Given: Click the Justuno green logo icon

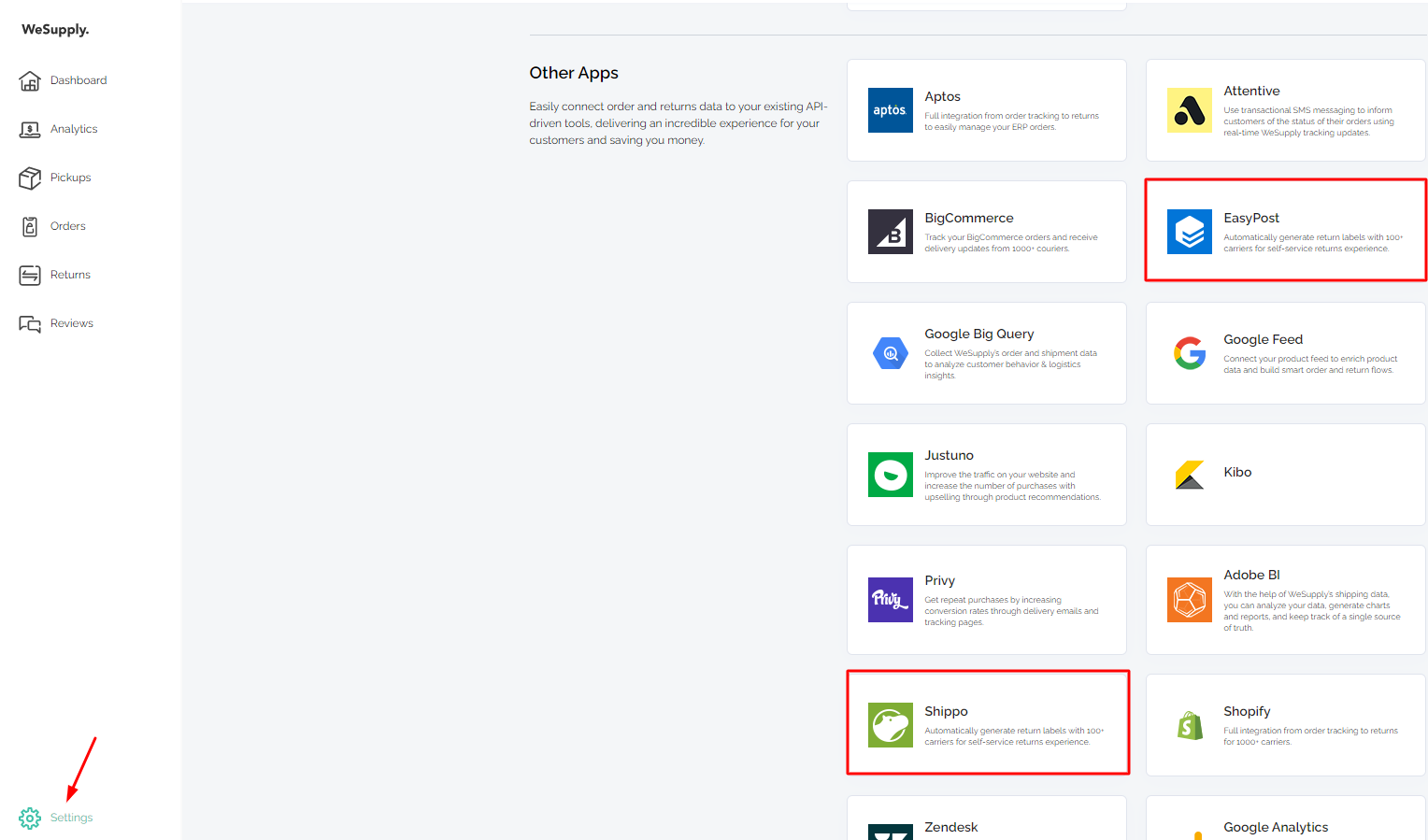Looking at the screenshot, I should (891, 475).
